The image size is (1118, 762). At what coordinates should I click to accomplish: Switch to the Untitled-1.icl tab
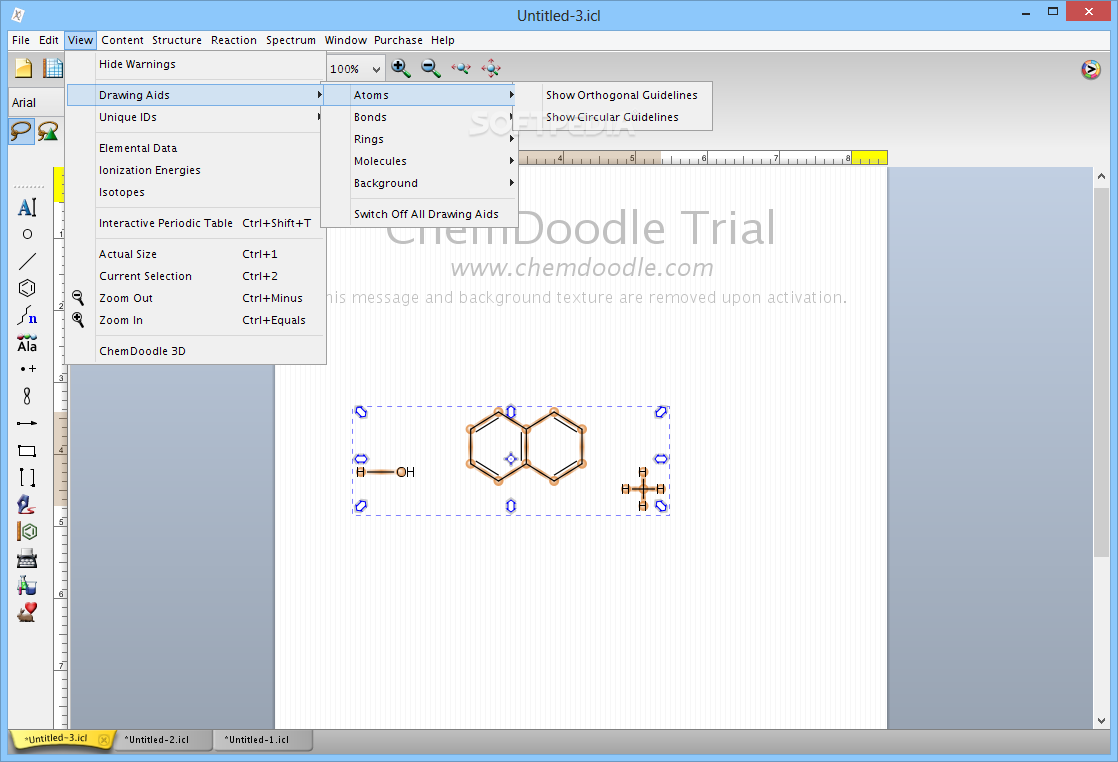(x=262, y=740)
